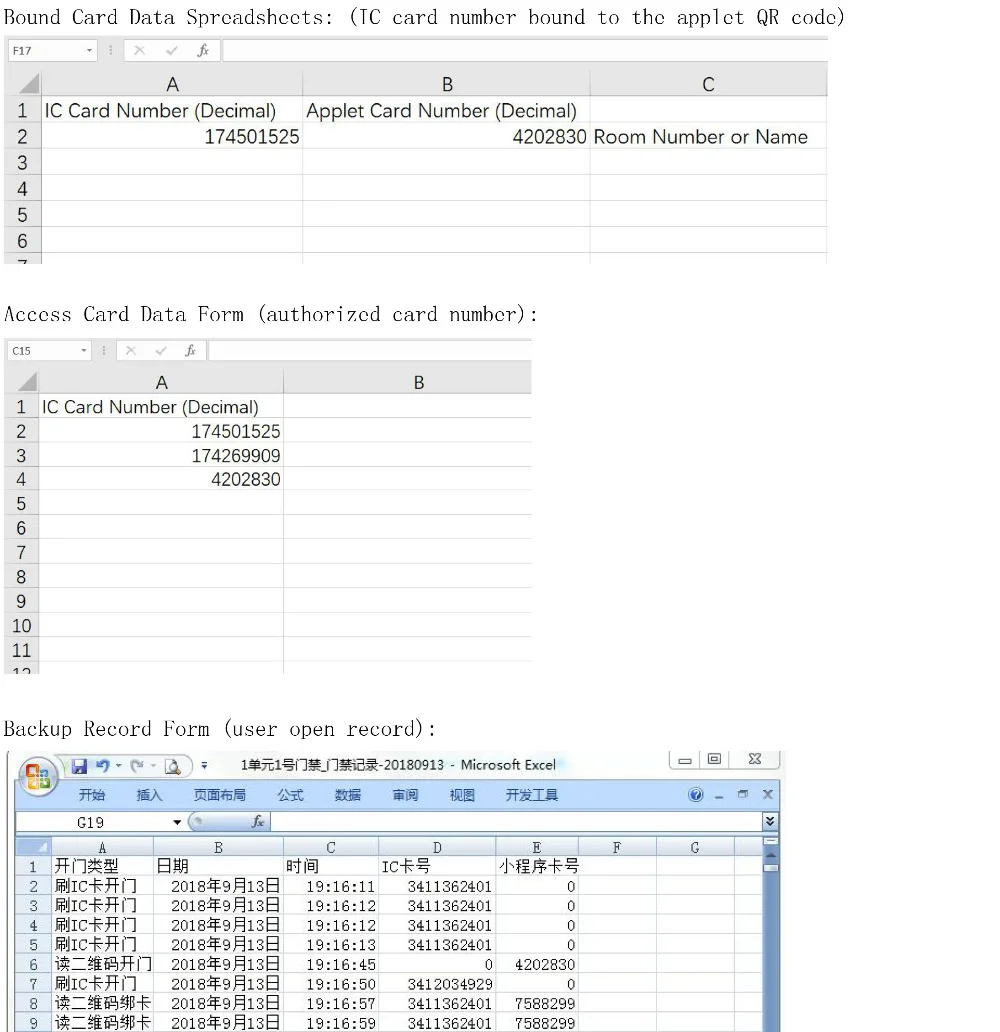
Task: Click the fx icon next to F17 name box
Action: click(203, 51)
